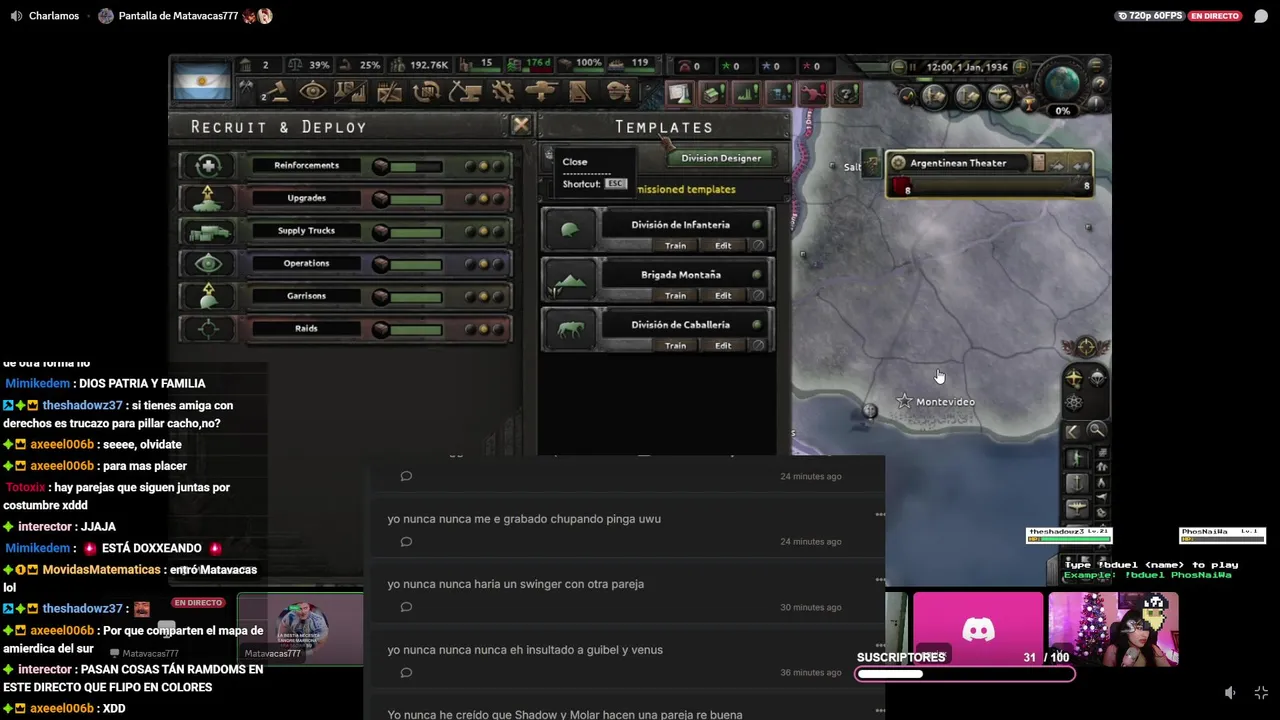1280x720 pixels.
Task: Click the División de Infanteria helmet icon
Action: point(569,231)
